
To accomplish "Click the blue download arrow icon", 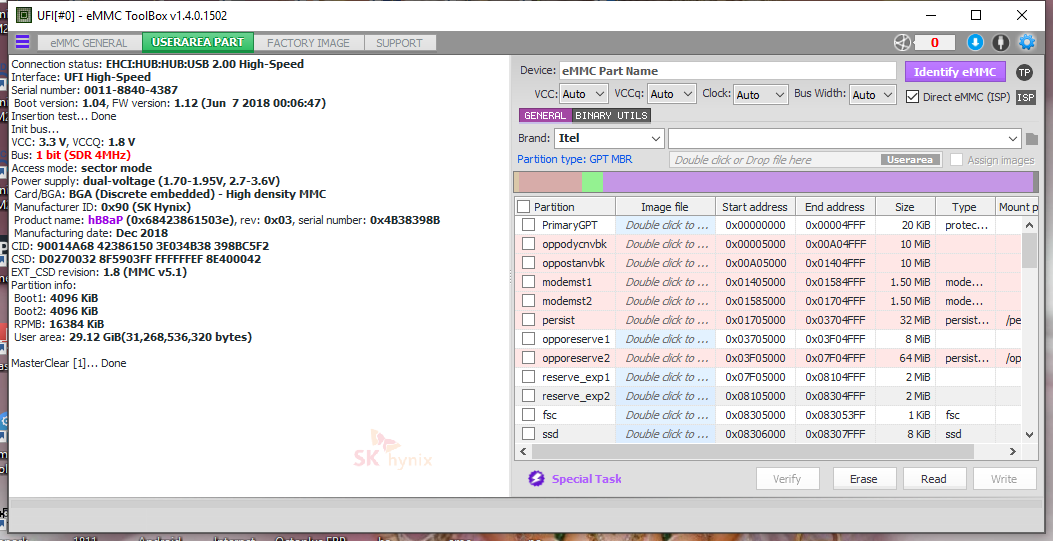I will pos(975,42).
